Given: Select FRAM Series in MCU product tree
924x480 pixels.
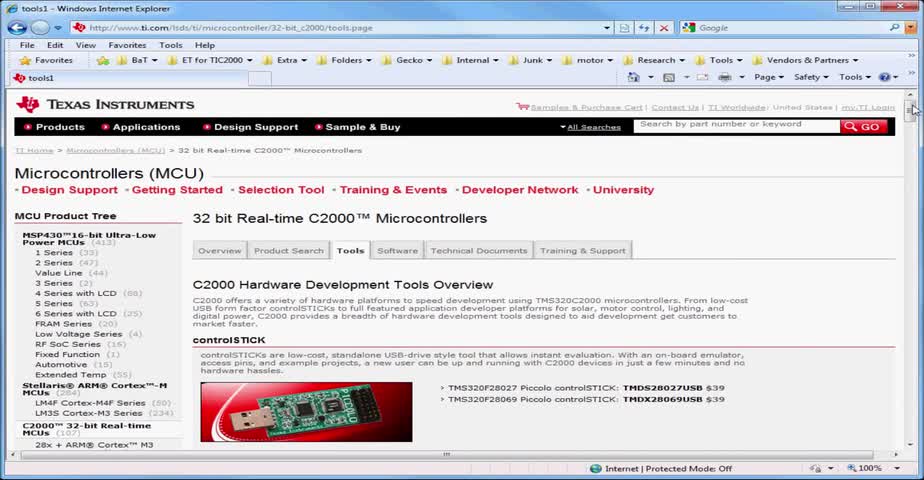Looking at the screenshot, I should tap(63, 323).
